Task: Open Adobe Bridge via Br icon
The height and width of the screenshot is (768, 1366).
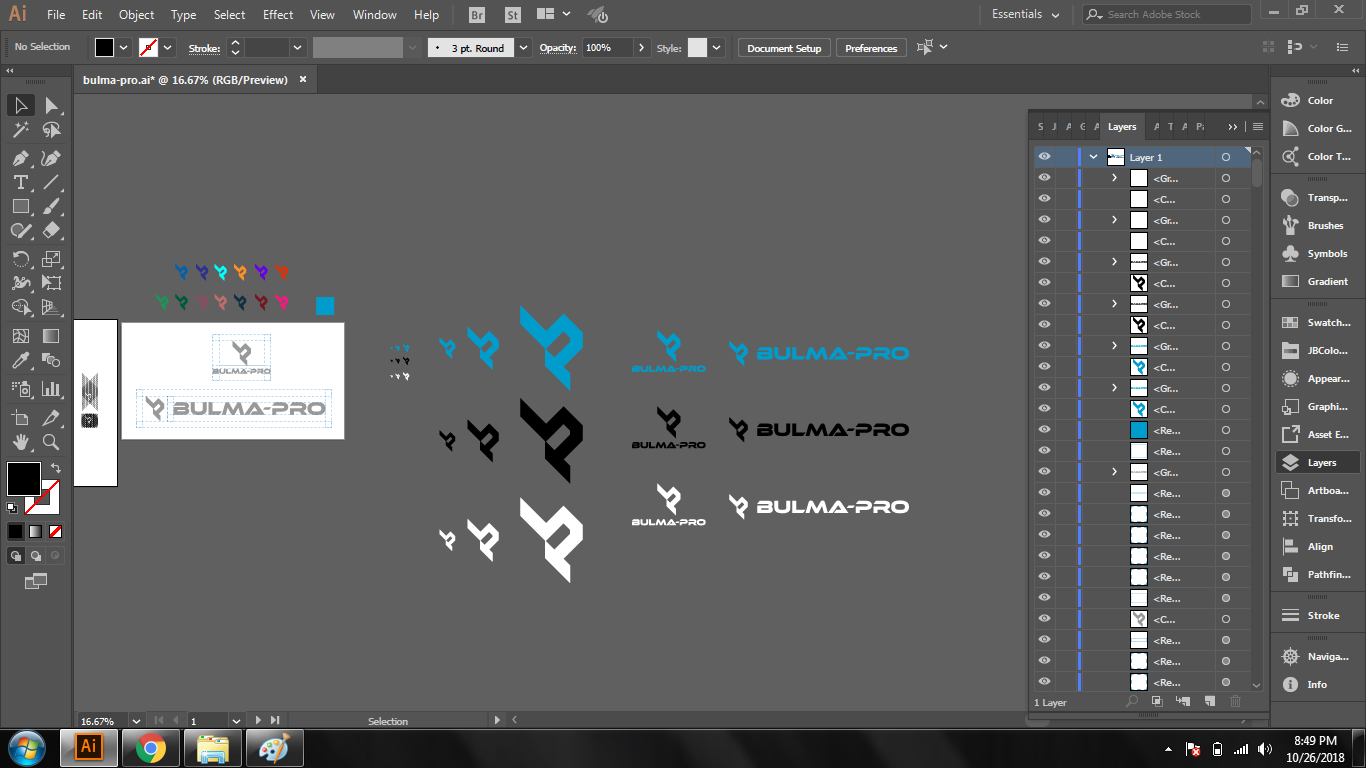Action: click(478, 15)
